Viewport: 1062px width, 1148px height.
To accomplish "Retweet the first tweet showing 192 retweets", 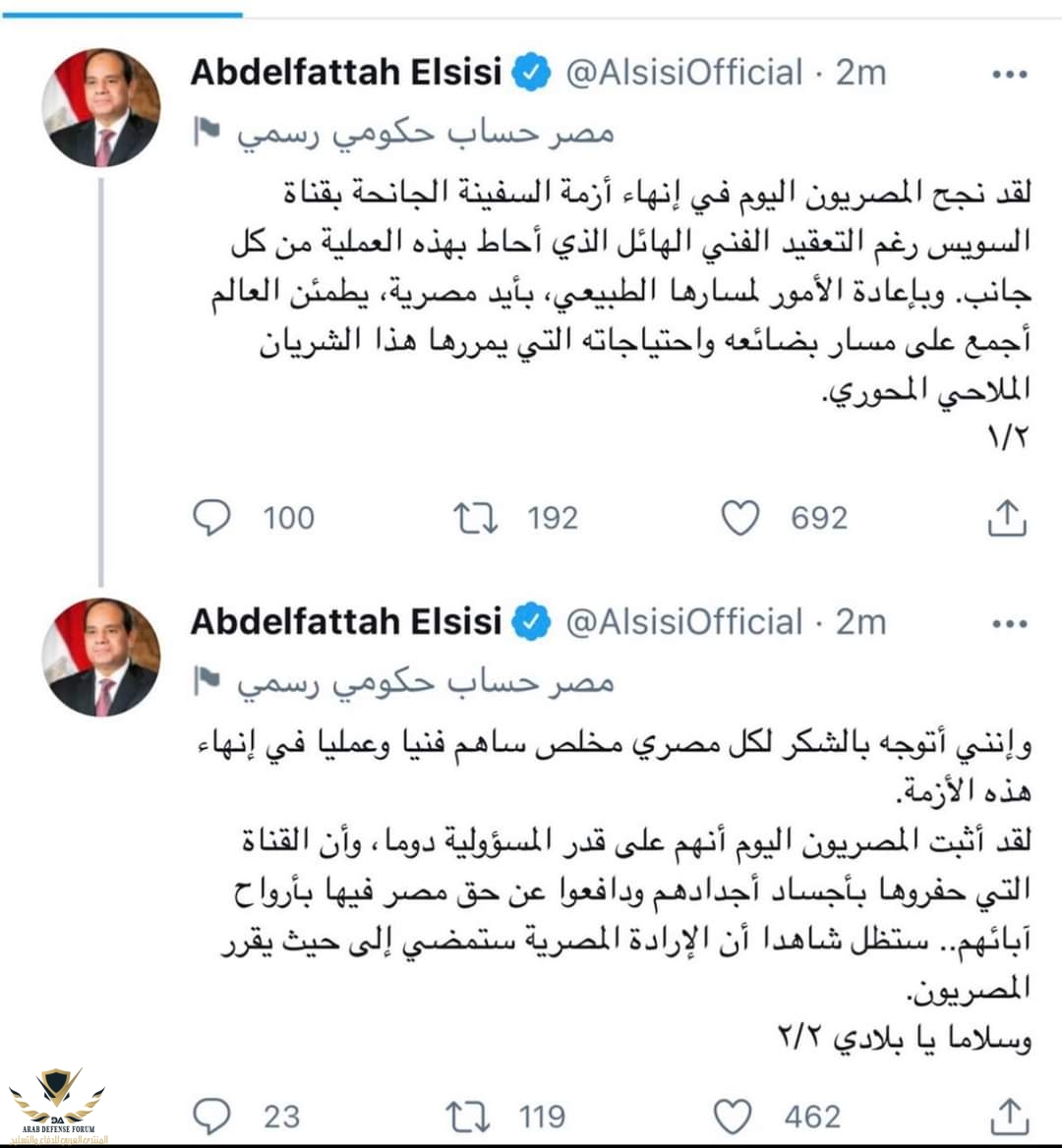I will [x=475, y=518].
